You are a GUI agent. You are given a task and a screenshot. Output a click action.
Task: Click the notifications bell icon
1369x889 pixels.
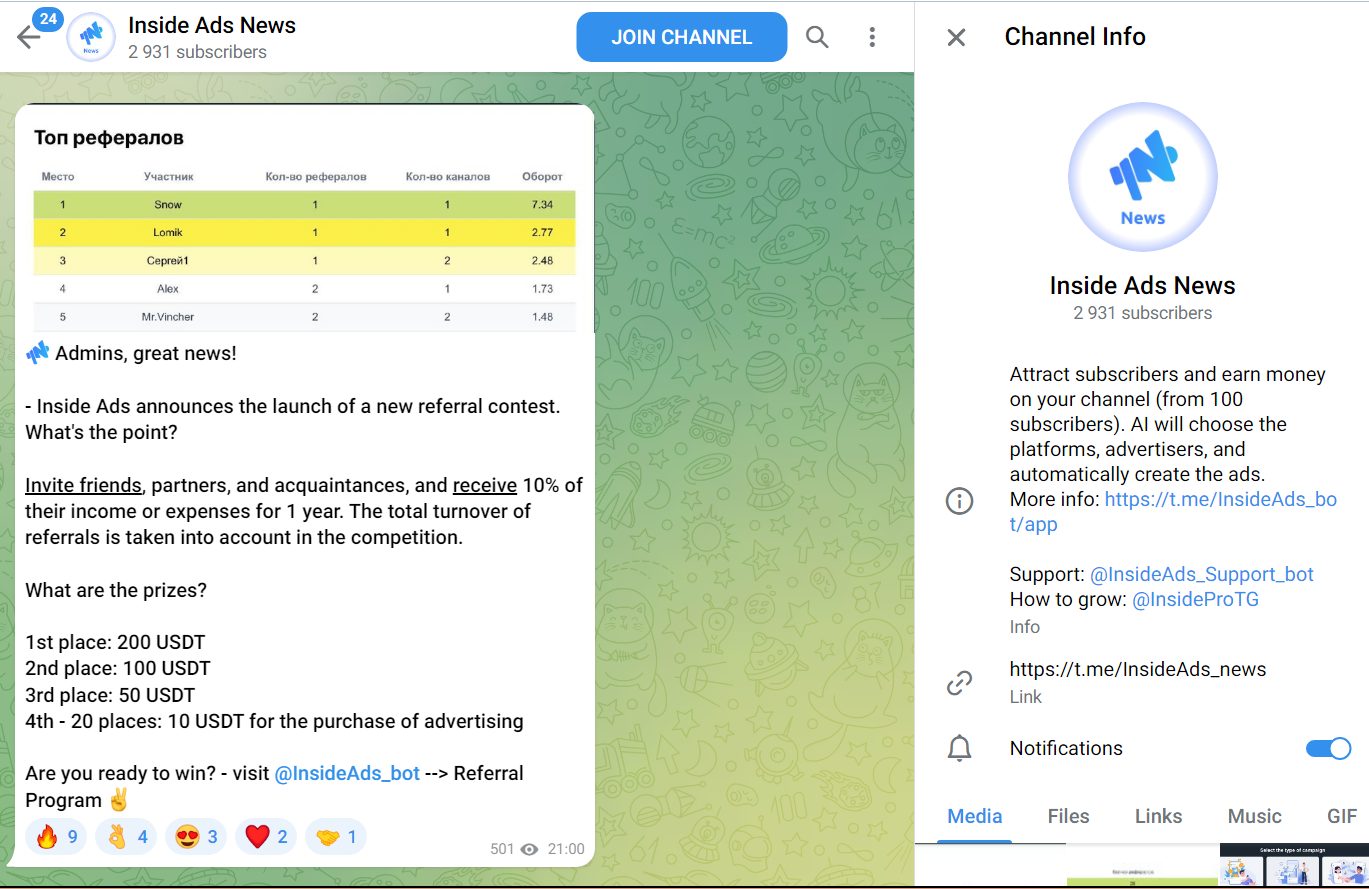click(959, 748)
